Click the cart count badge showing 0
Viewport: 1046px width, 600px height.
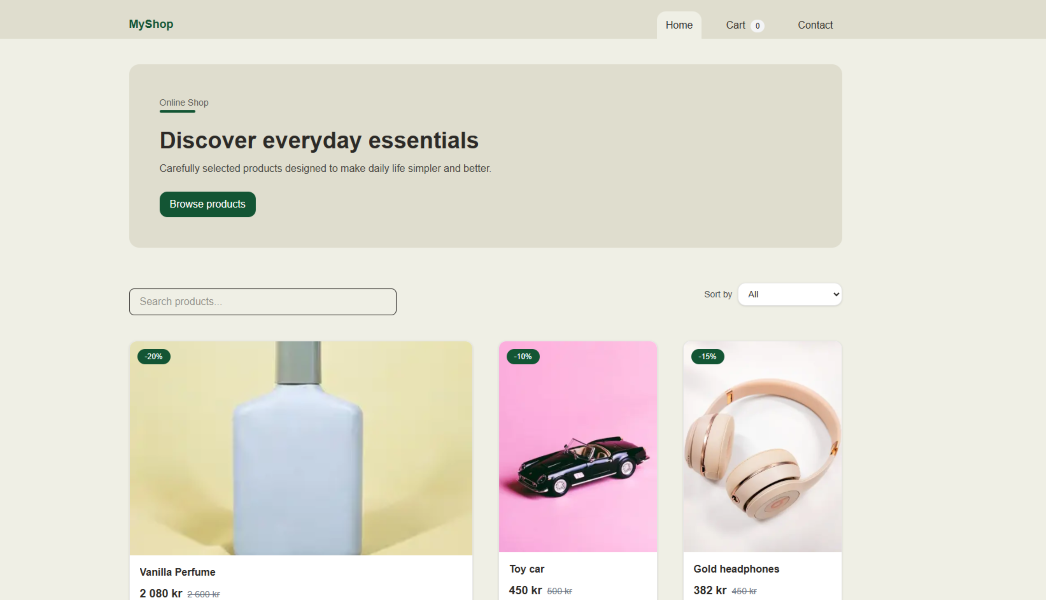click(757, 26)
